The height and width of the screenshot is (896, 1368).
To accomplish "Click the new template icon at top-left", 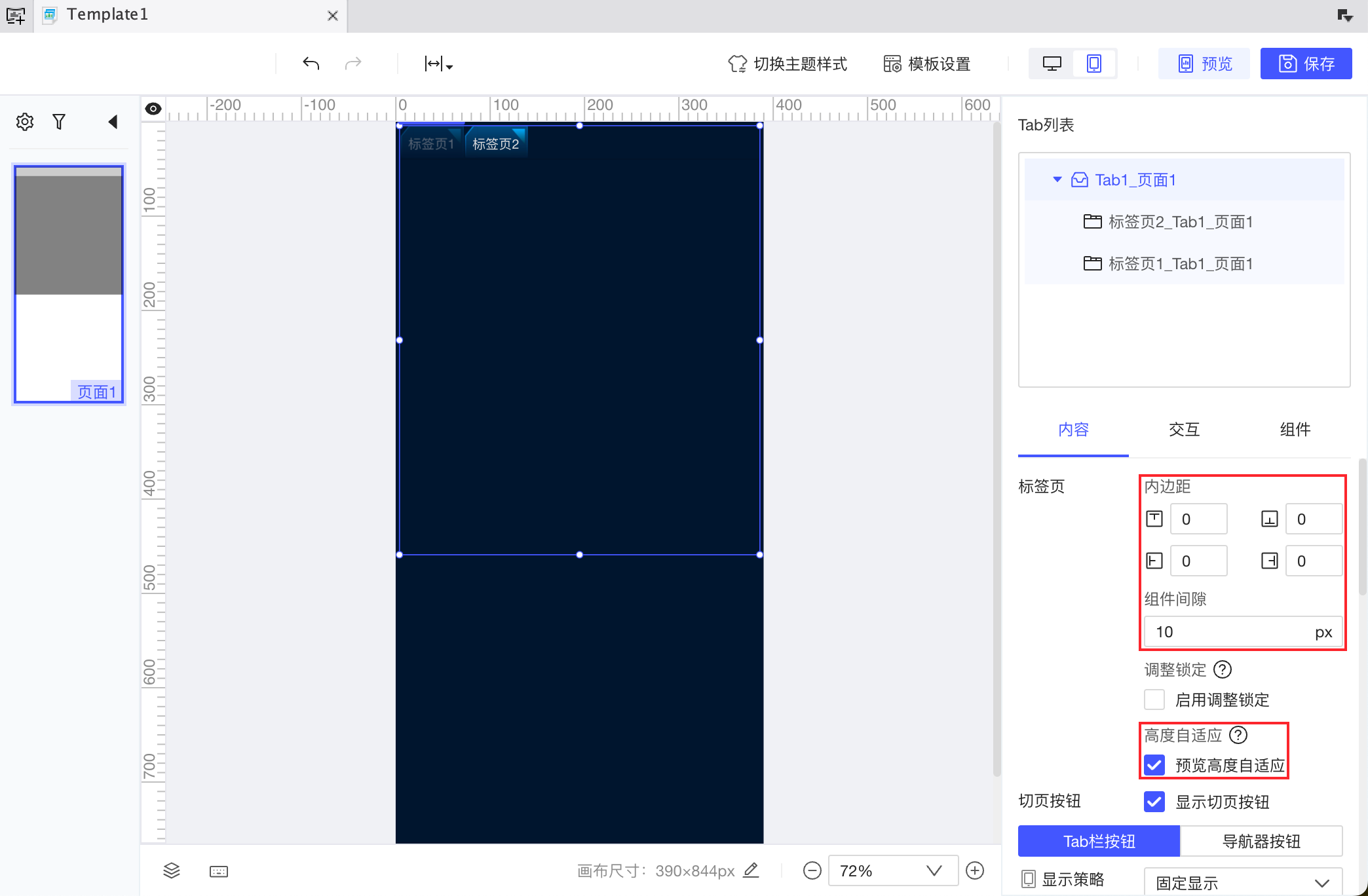I will (16, 15).
